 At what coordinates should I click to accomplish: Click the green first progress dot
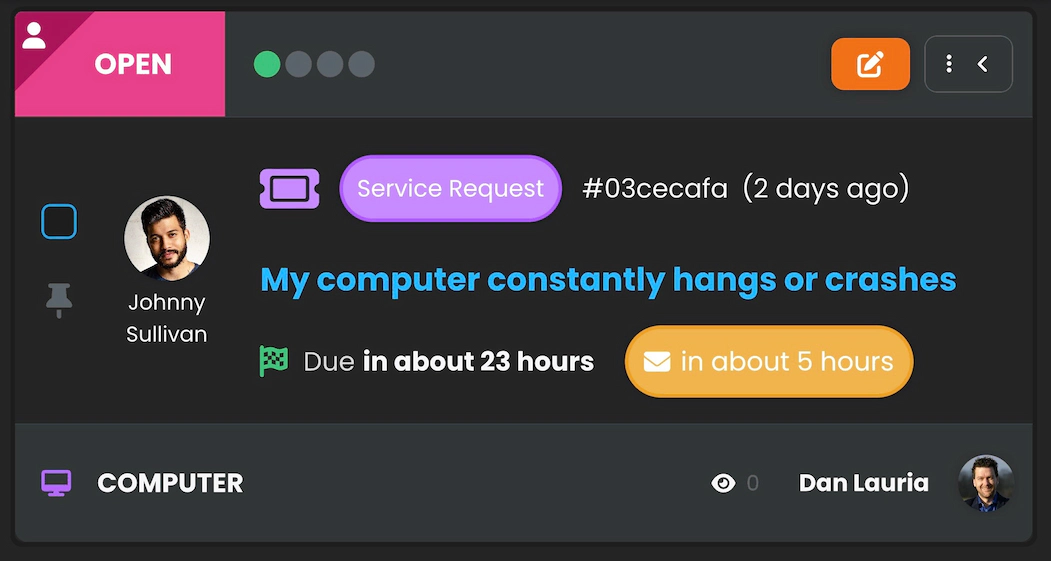point(267,65)
